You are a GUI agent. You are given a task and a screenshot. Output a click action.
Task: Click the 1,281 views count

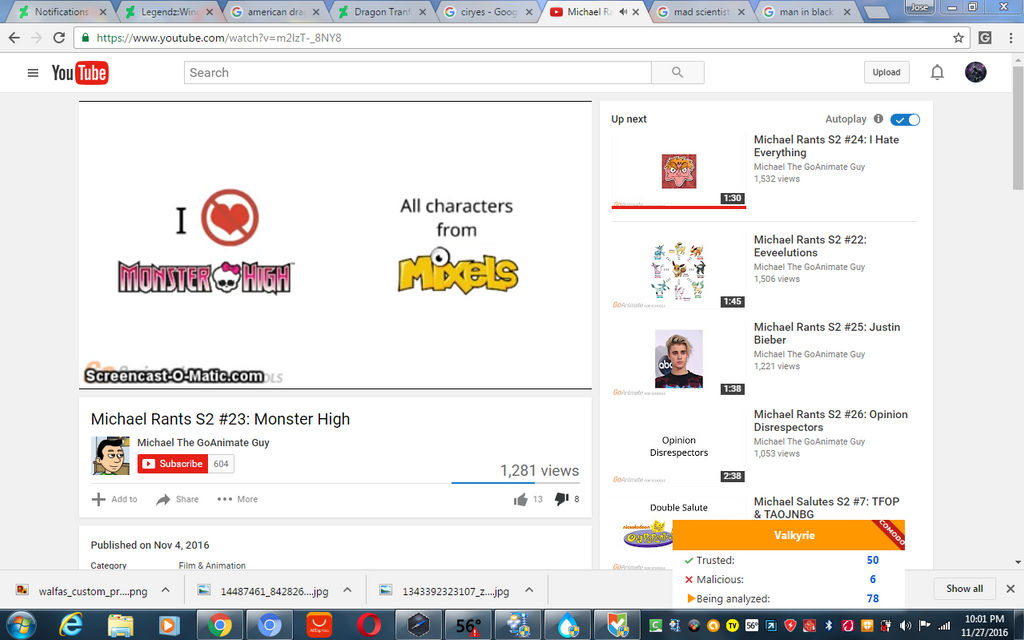pyautogui.click(x=539, y=470)
